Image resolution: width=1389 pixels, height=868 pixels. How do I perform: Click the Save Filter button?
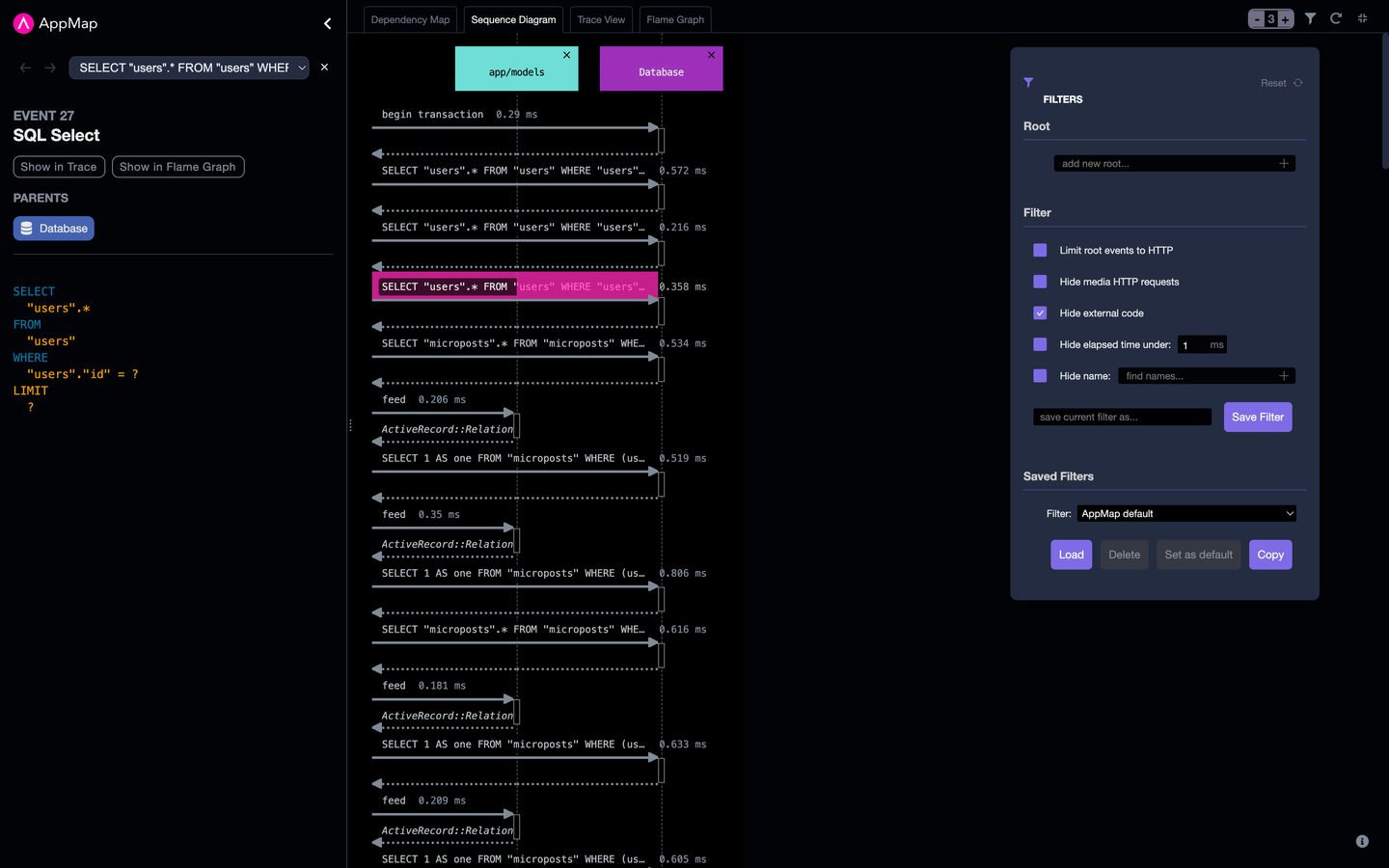click(1258, 418)
